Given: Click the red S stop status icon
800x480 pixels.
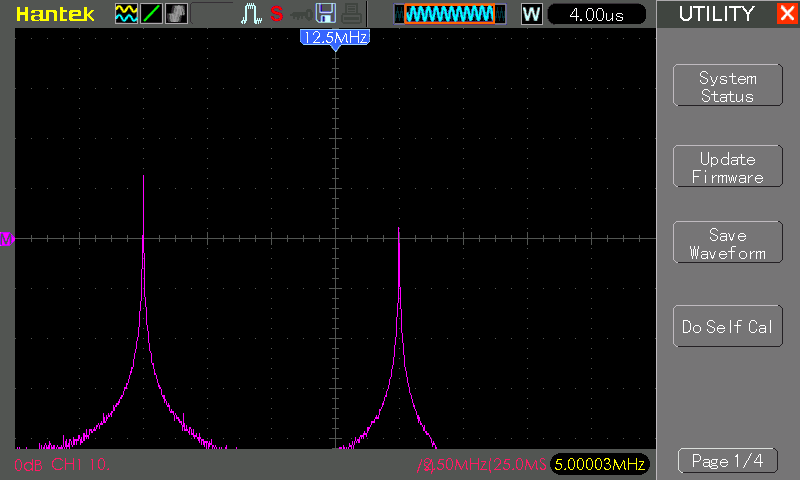Looking at the screenshot, I should (x=277, y=14).
